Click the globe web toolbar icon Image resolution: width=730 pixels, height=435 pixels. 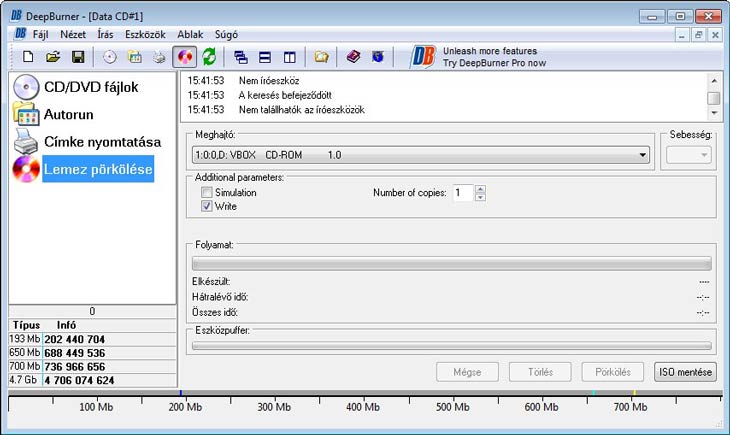[x=378, y=57]
